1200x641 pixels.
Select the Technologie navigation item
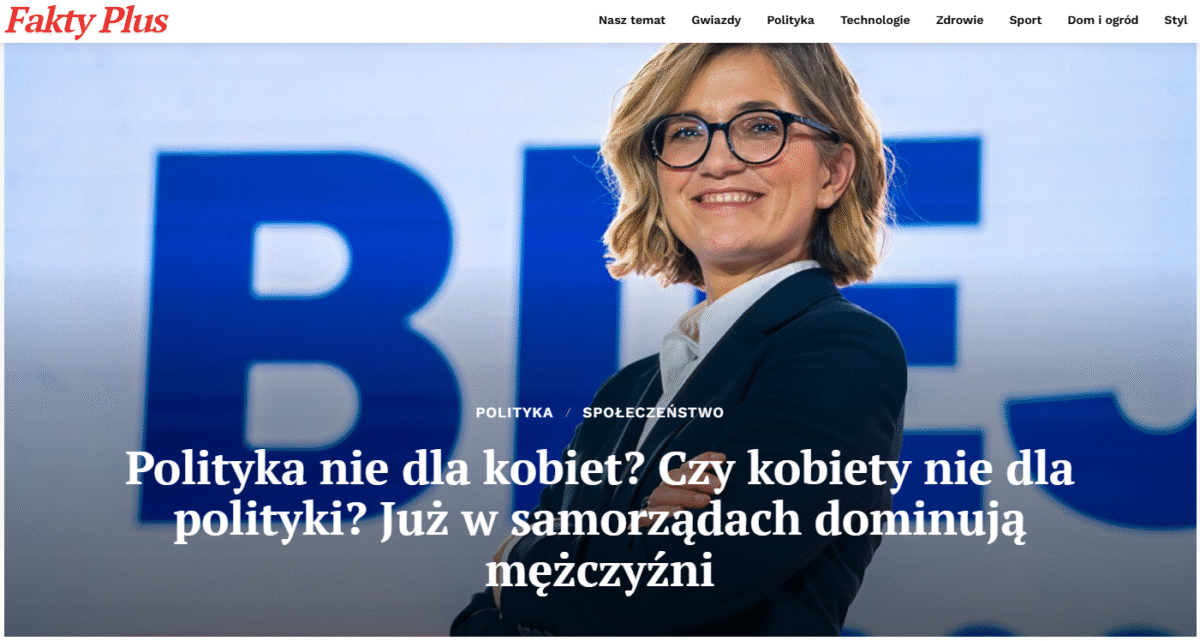[x=875, y=20]
